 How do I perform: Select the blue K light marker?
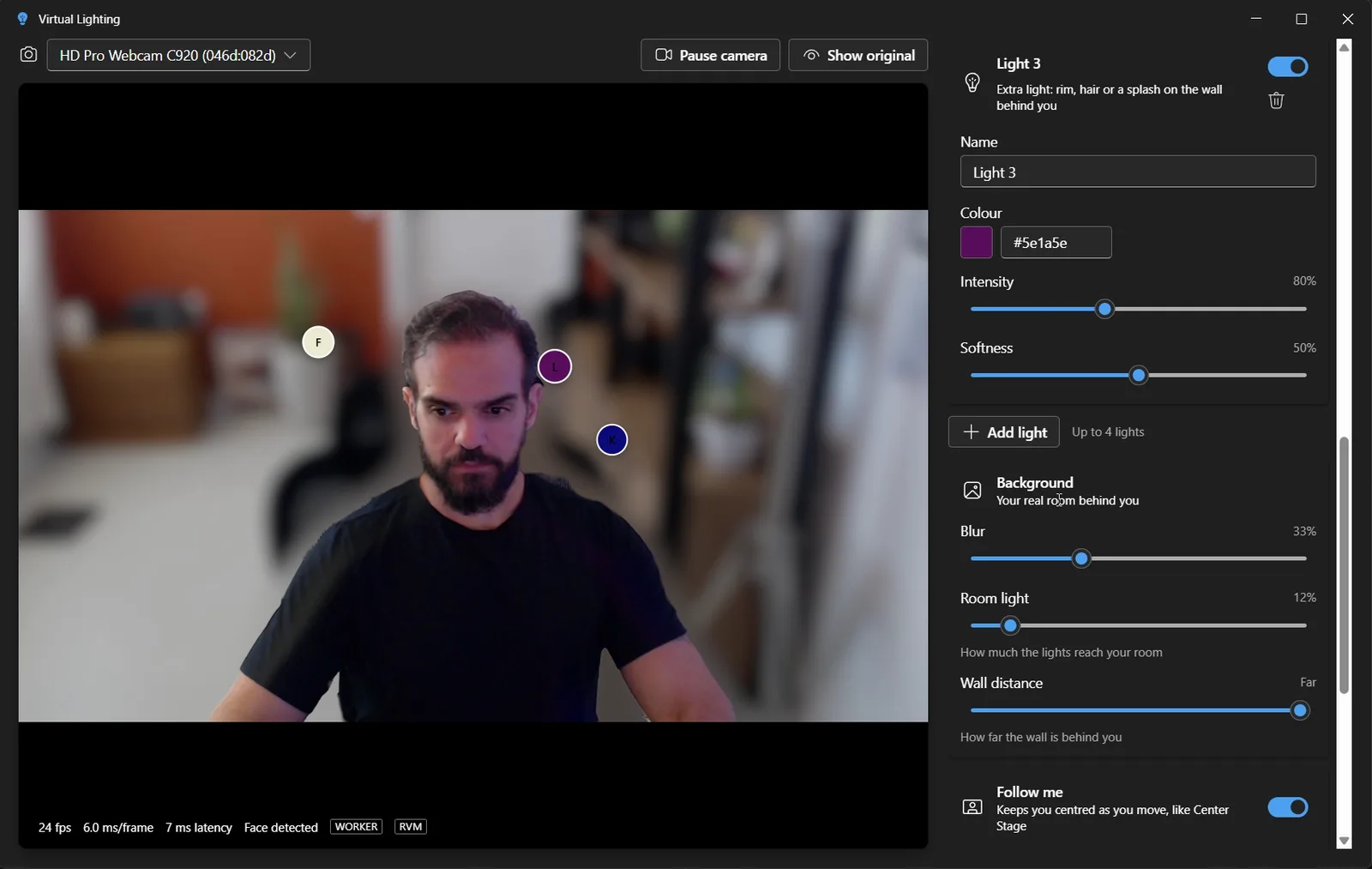pos(612,440)
